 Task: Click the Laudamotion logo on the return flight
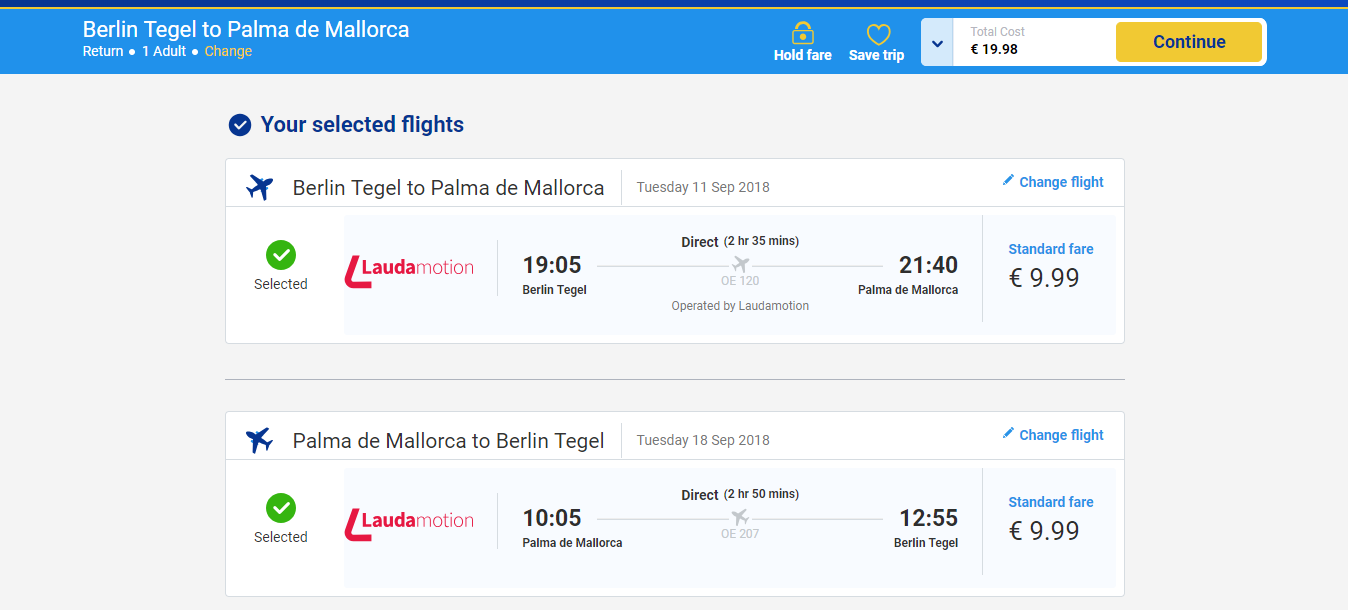(x=410, y=521)
